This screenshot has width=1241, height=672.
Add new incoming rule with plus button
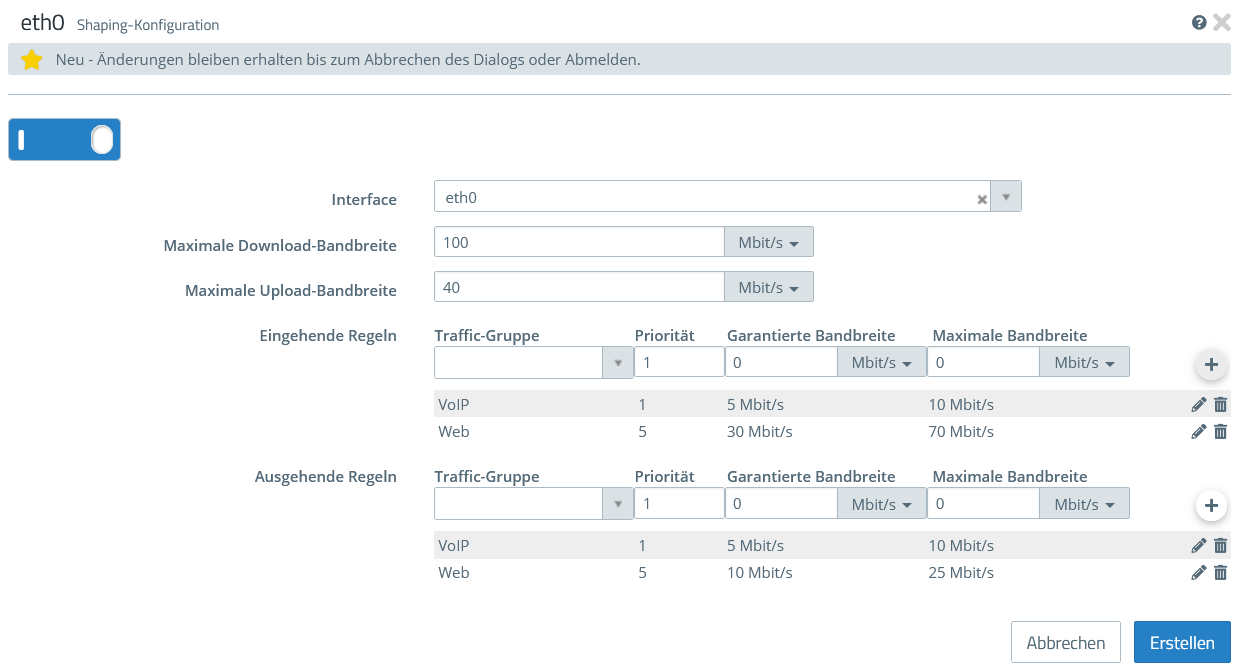coord(1211,365)
